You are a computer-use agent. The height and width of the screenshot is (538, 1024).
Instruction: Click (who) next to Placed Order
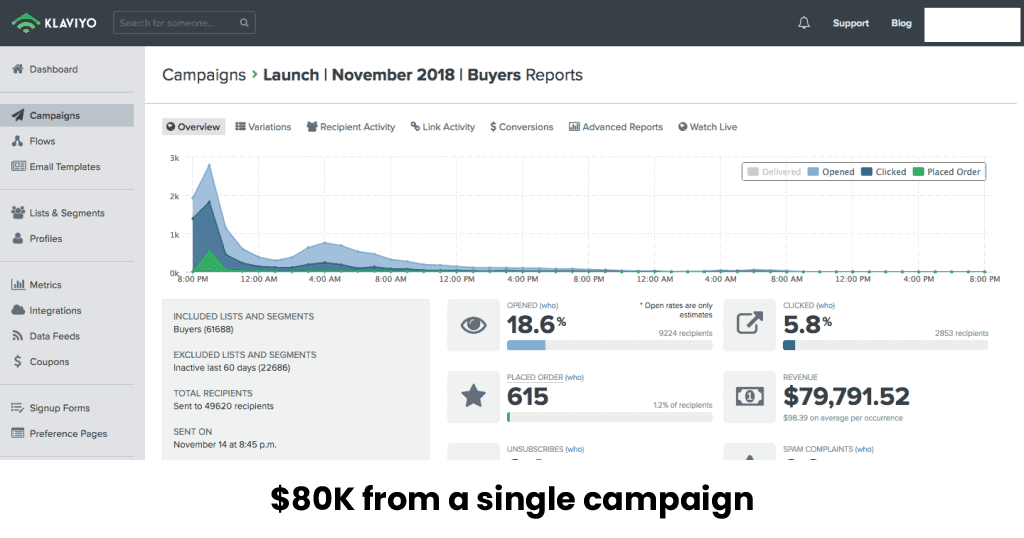pos(574,377)
